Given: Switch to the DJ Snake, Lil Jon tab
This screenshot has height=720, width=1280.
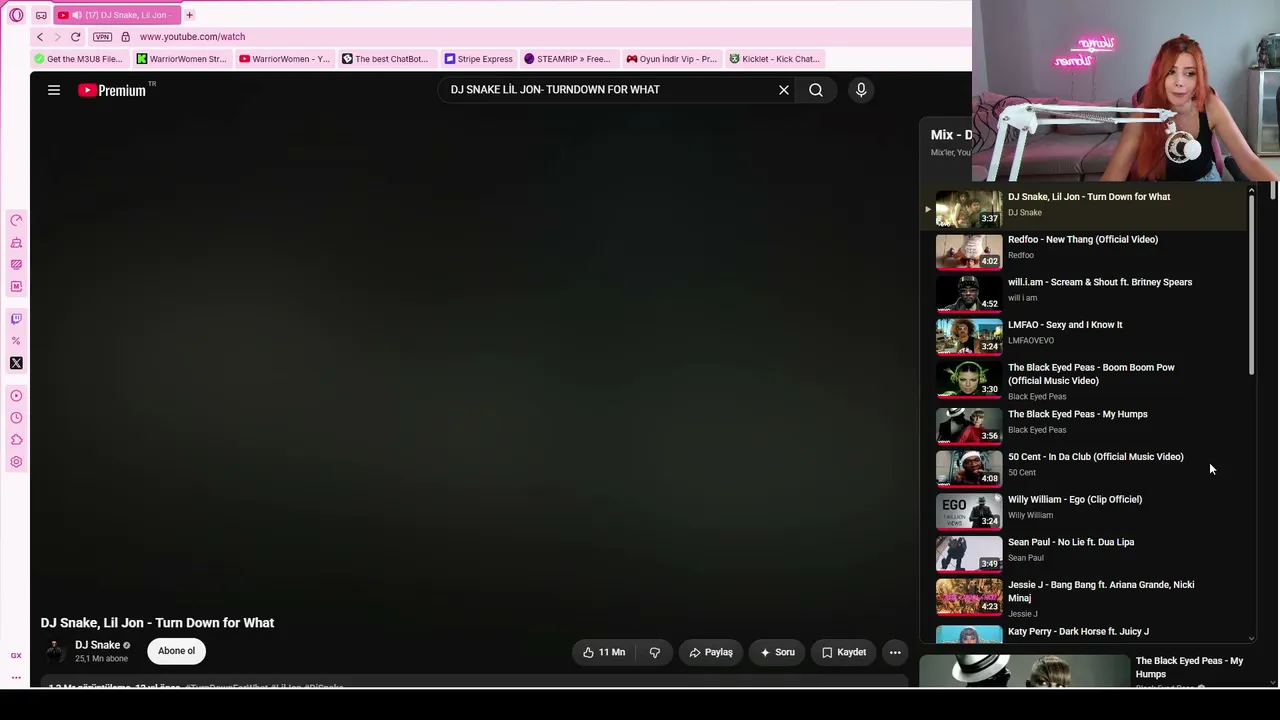Looking at the screenshot, I should pyautogui.click(x=116, y=15).
